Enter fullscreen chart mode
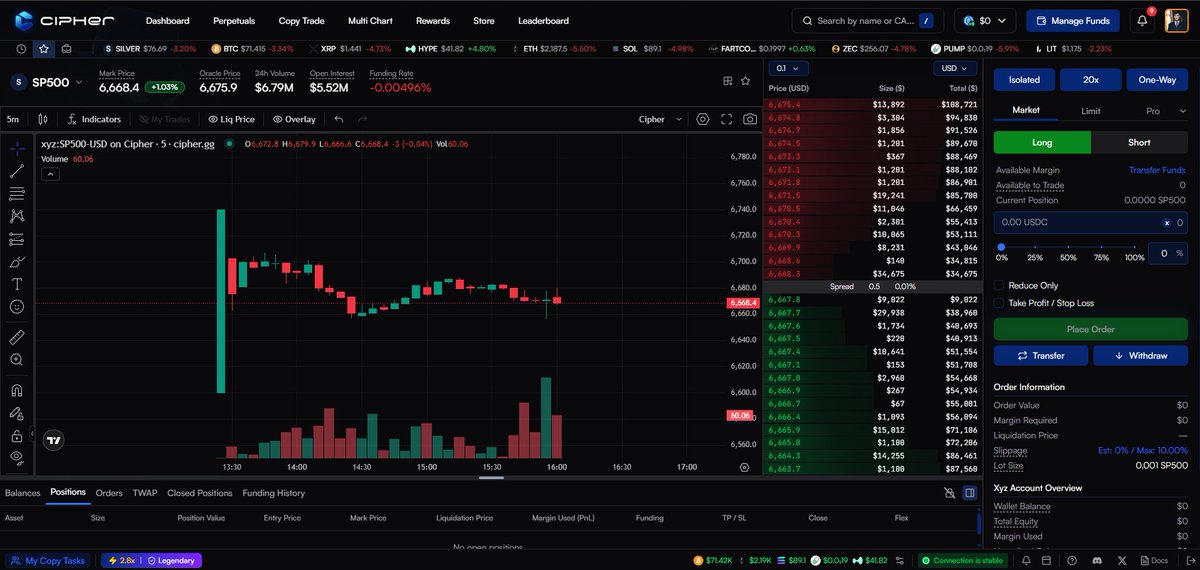The width and height of the screenshot is (1200, 570). pyautogui.click(x=727, y=119)
